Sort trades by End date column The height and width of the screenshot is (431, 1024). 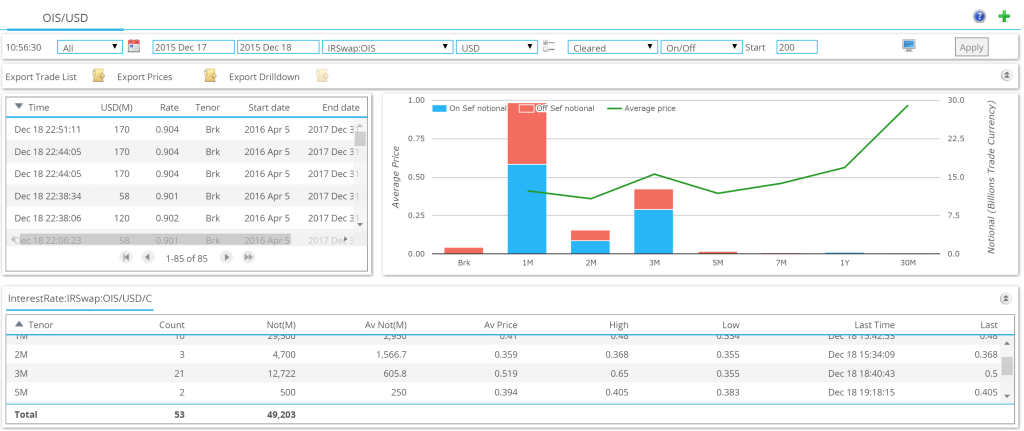(x=340, y=107)
